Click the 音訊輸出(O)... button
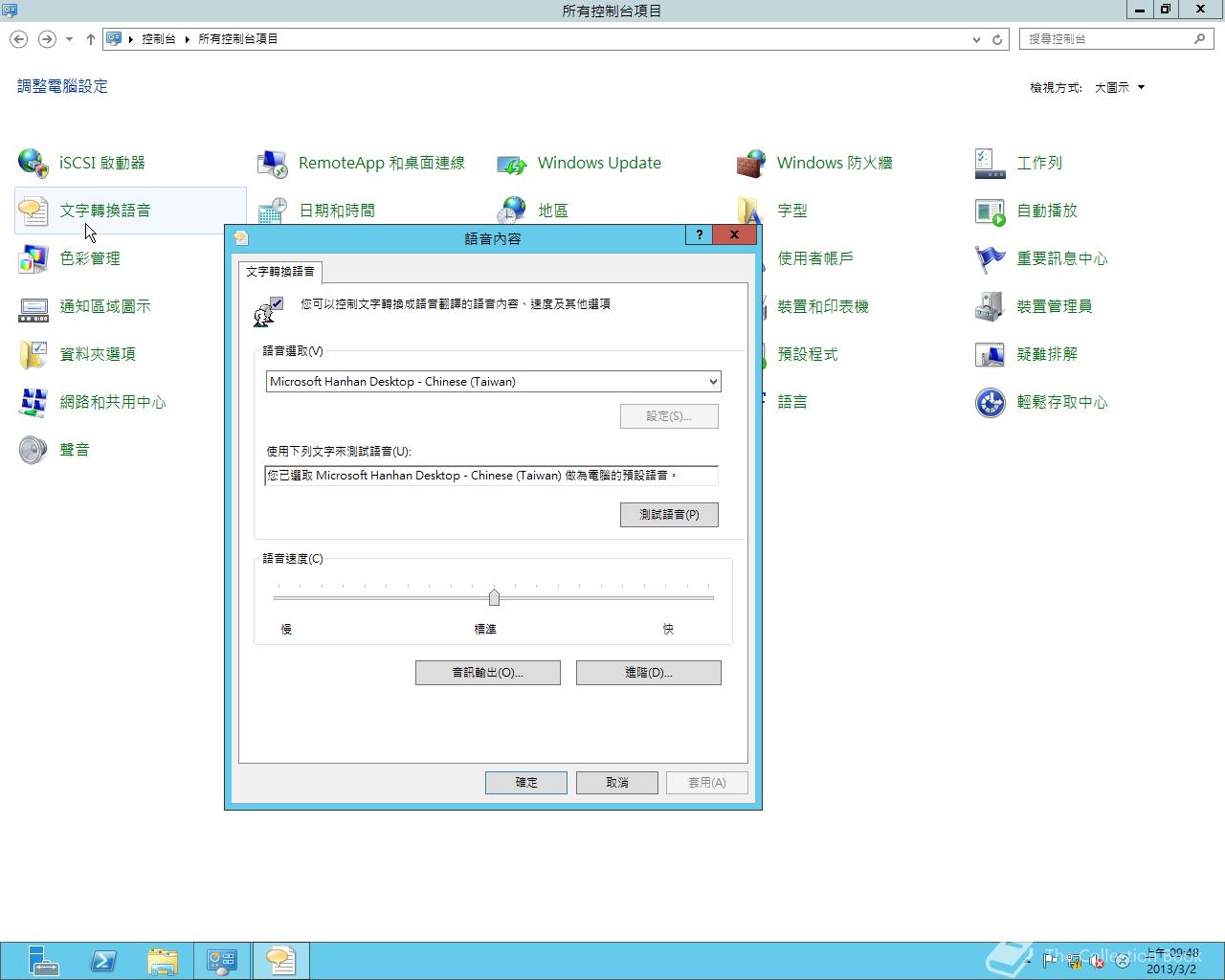The width and height of the screenshot is (1225, 980). pyautogui.click(x=488, y=673)
